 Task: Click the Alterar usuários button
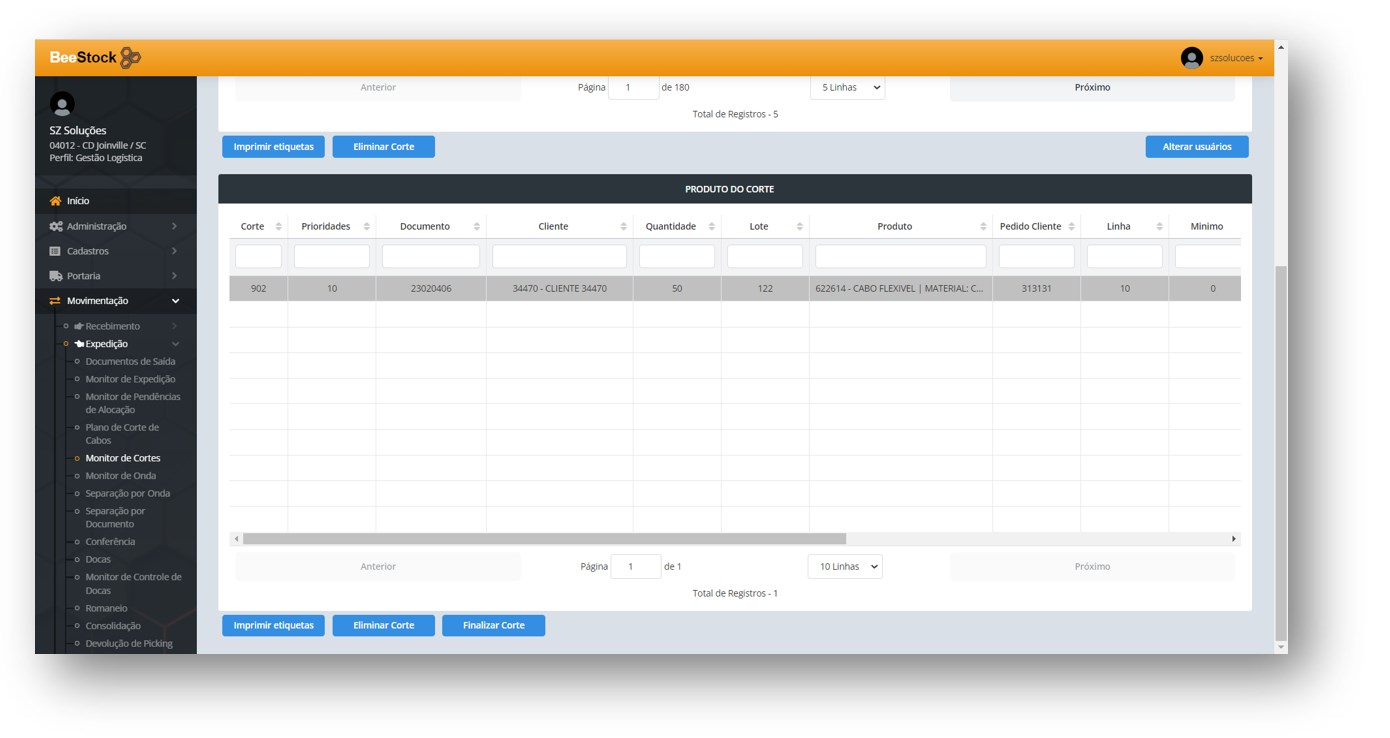pyautogui.click(x=1196, y=147)
